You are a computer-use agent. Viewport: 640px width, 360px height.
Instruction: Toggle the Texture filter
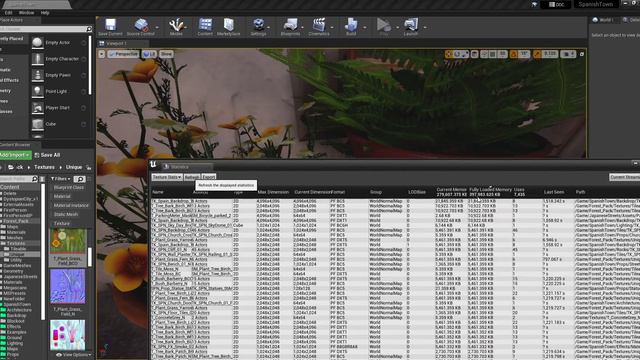coord(62,223)
